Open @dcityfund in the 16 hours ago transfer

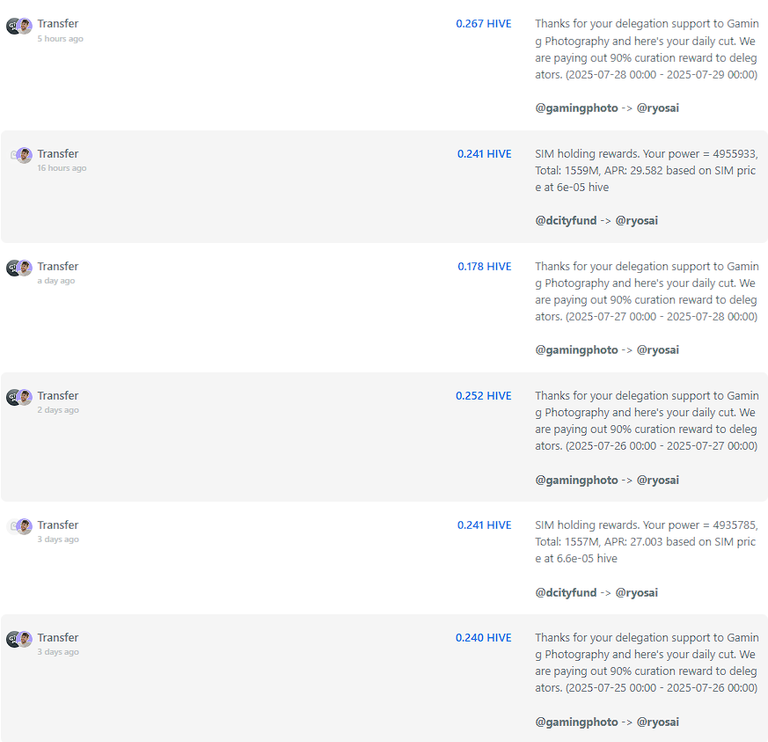tap(566, 220)
